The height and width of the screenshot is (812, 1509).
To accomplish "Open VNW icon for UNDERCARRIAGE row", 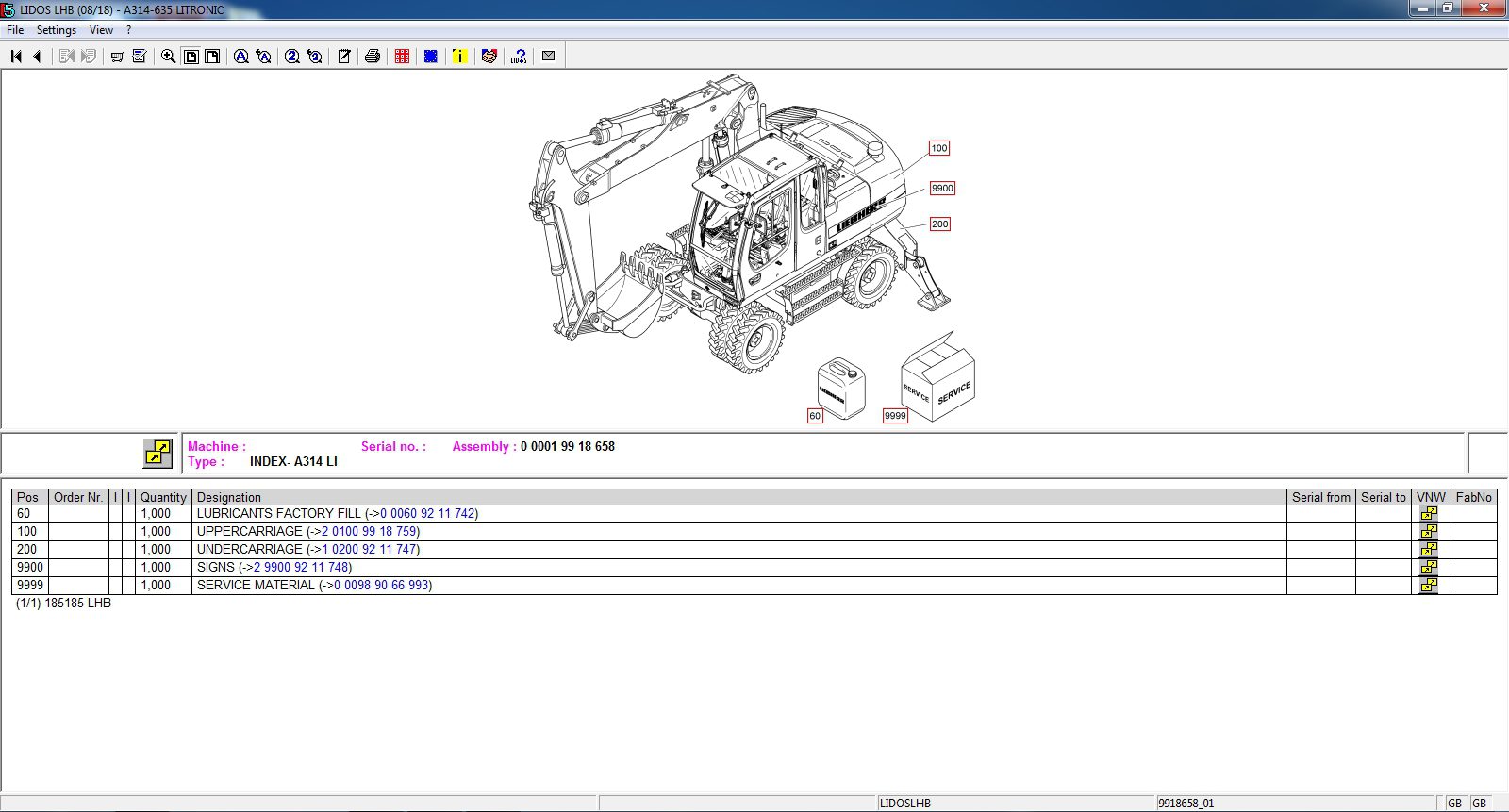I will [1430, 550].
